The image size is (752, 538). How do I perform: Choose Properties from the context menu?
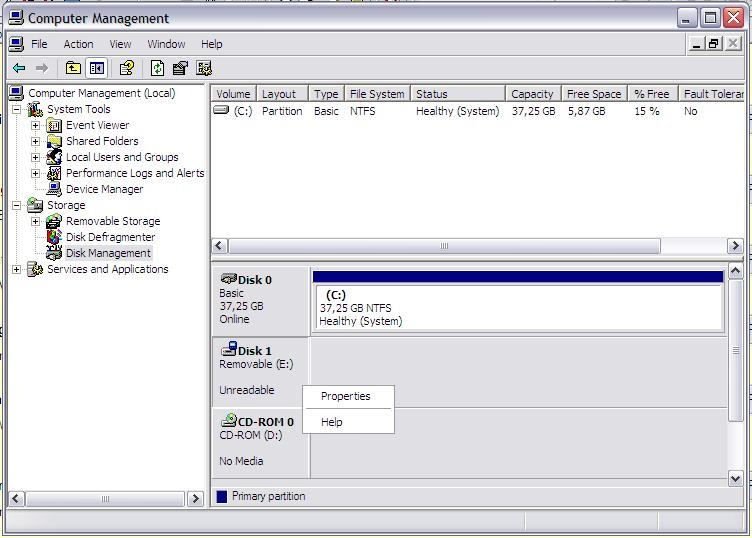[x=348, y=397]
